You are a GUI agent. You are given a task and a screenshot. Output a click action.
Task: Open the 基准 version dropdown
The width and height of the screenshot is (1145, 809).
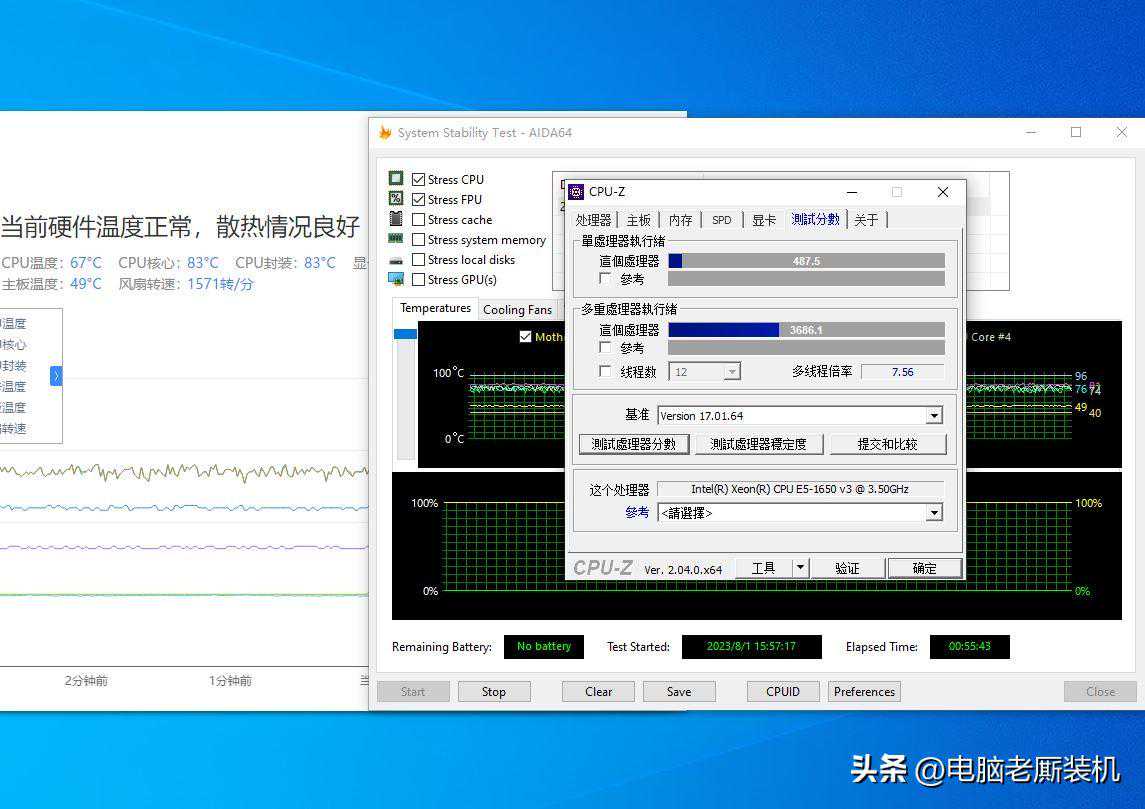click(934, 416)
